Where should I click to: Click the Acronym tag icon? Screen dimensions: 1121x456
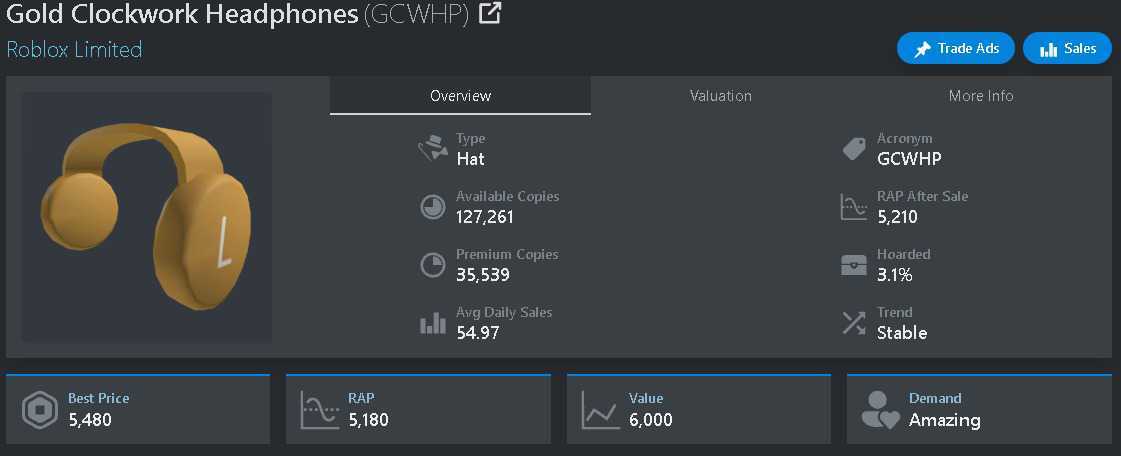coord(853,150)
